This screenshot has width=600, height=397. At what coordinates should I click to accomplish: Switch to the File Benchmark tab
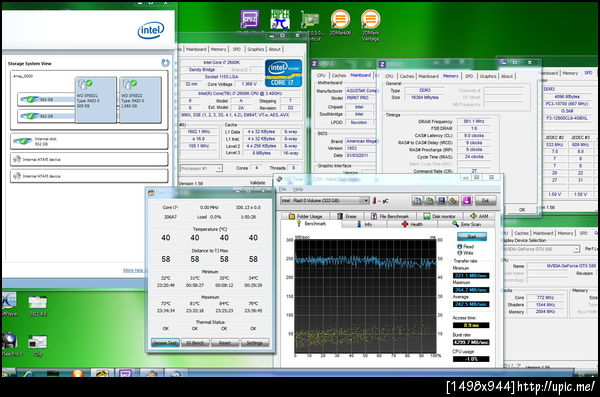pos(390,216)
